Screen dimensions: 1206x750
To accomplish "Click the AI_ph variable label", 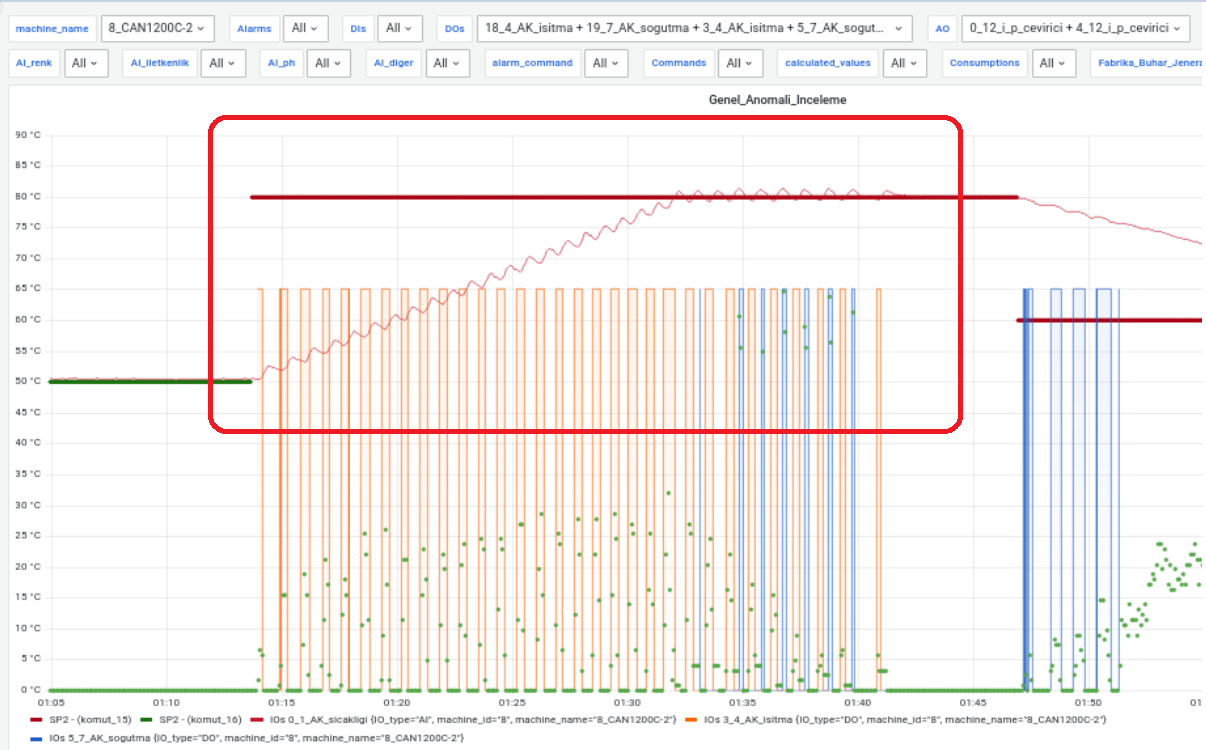I will point(281,63).
